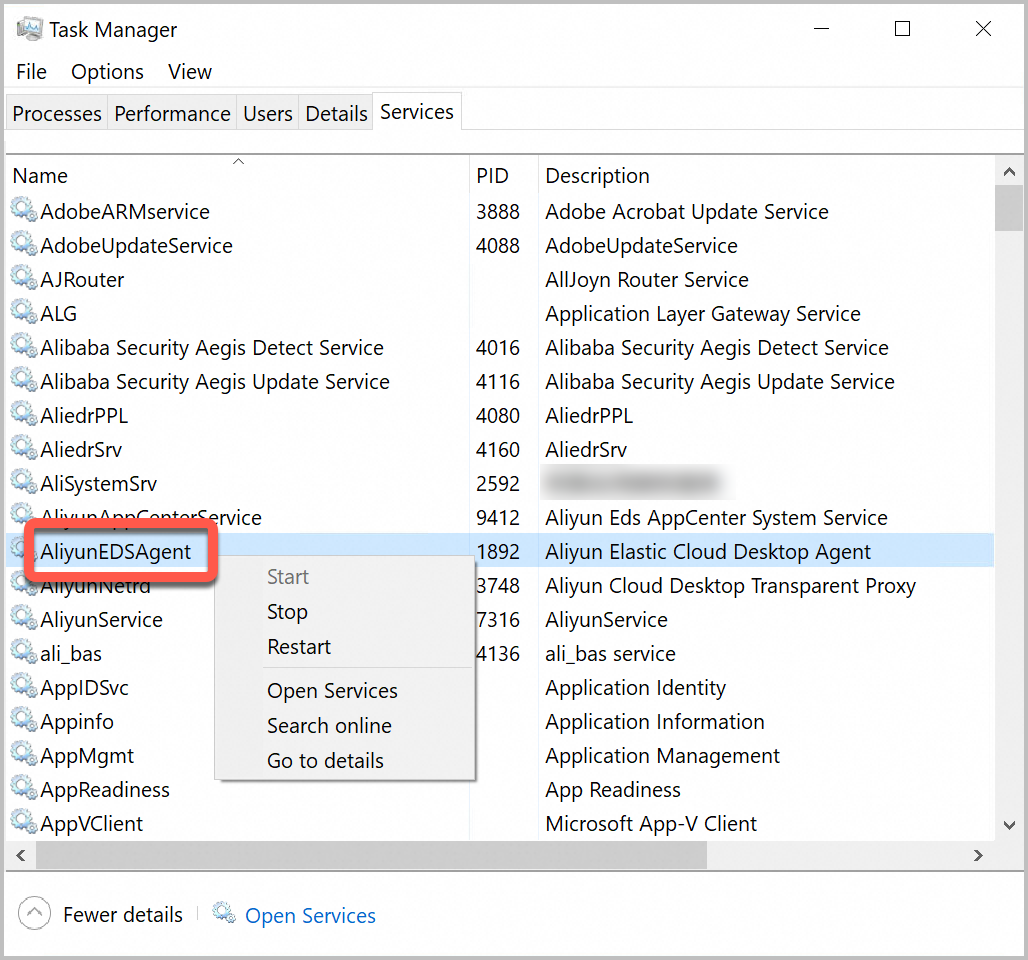Click the gear icon beside AdobeARMservice
Viewport: 1028px width, 960px height.
pos(24,210)
